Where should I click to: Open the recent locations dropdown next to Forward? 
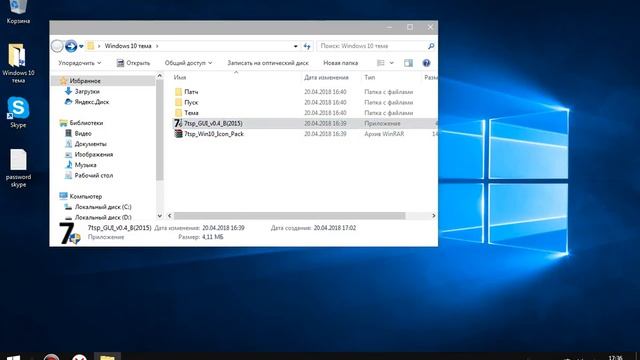click(81, 47)
